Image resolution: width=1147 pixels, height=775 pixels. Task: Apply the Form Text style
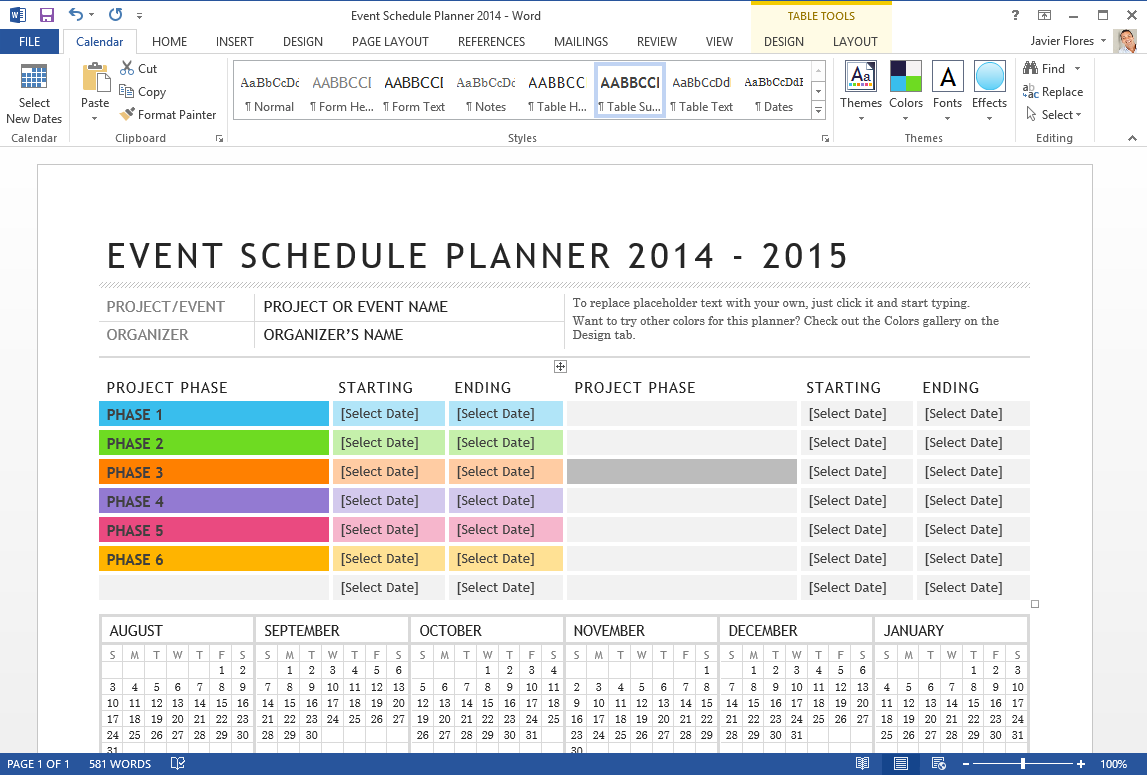point(414,91)
